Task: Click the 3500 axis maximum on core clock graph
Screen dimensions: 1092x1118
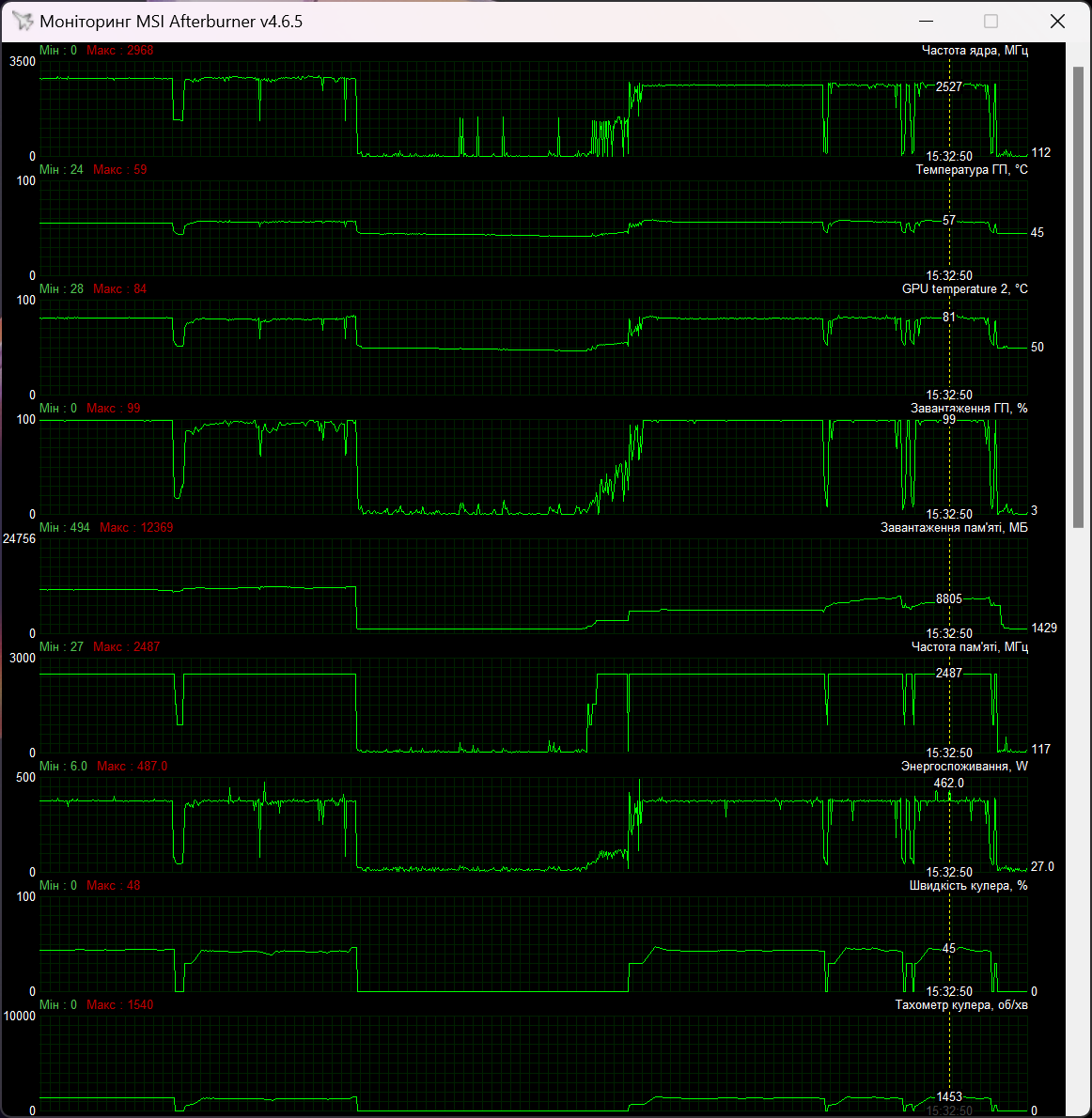Action: (x=23, y=62)
